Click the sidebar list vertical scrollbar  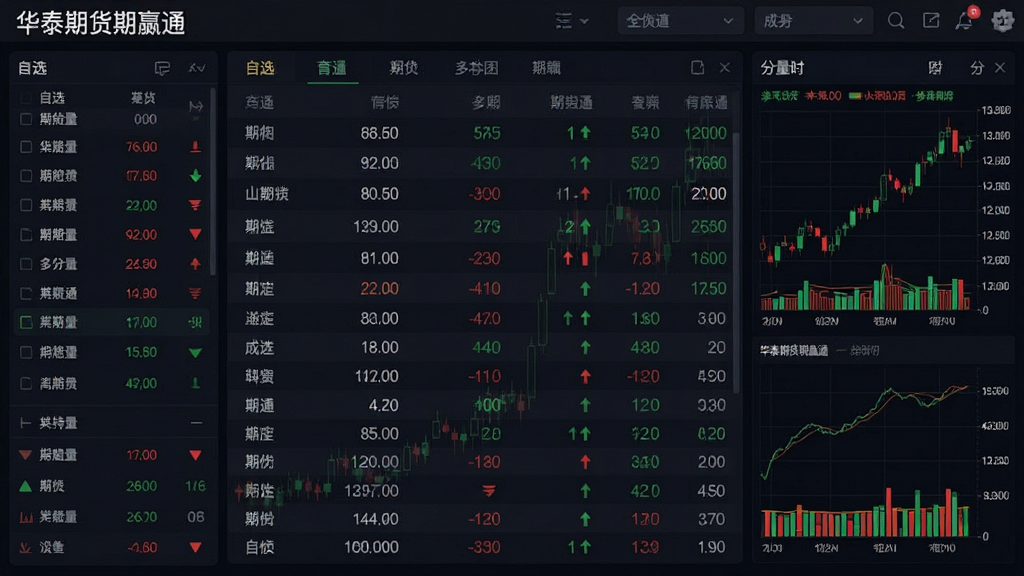[x=212, y=180]
